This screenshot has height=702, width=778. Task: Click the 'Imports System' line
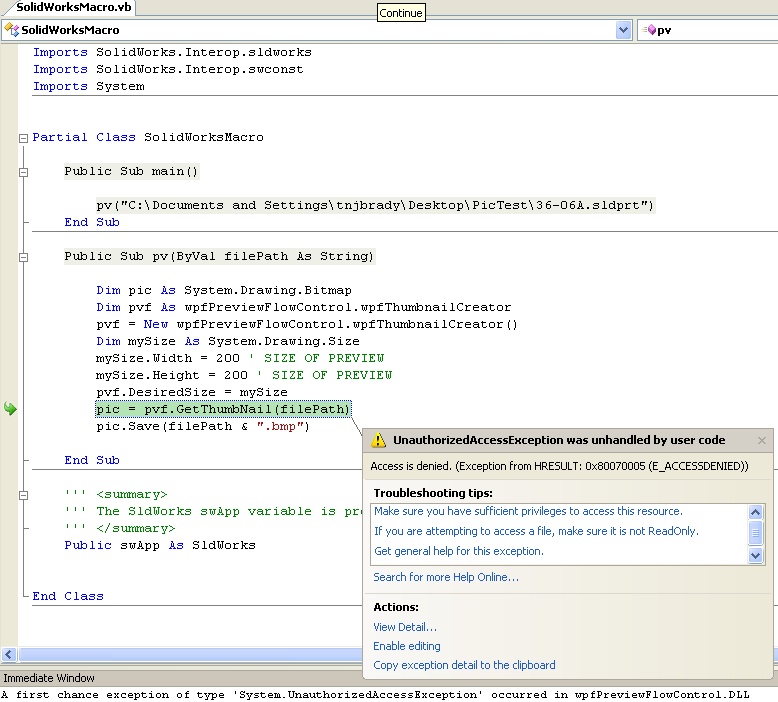pyautogui.click(x=89, y=86)
